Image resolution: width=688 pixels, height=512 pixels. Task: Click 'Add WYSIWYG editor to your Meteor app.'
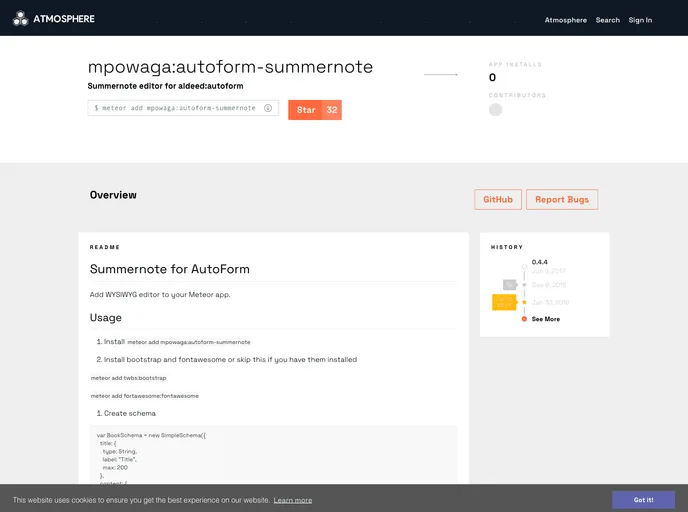tap(160, 294)
